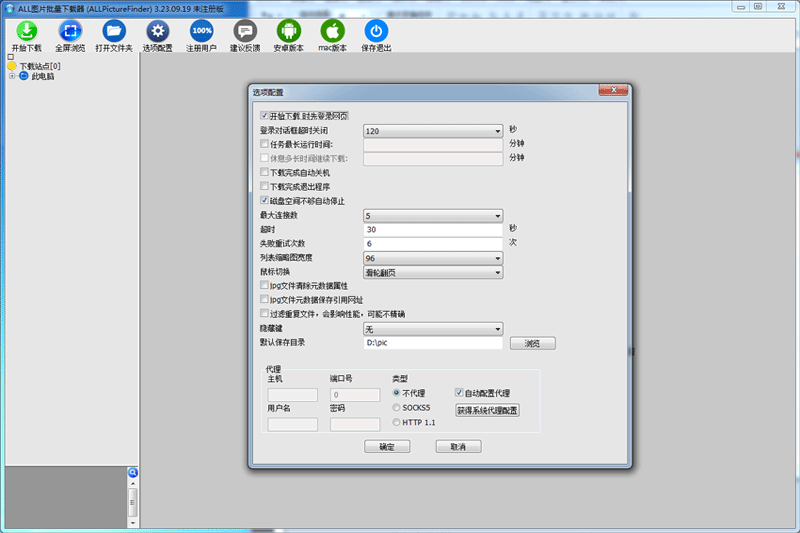Image resolution: width=800 pixels, height=533 pixels.
Task: Click the proxy 端口号 field
Action: 355,395
